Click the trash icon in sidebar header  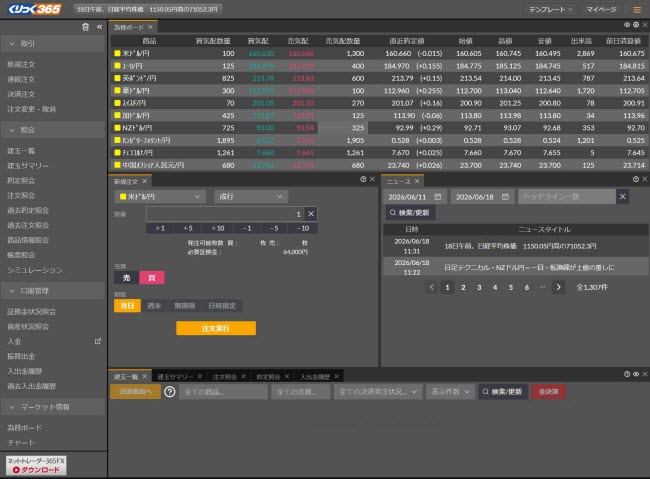(85, 27)
